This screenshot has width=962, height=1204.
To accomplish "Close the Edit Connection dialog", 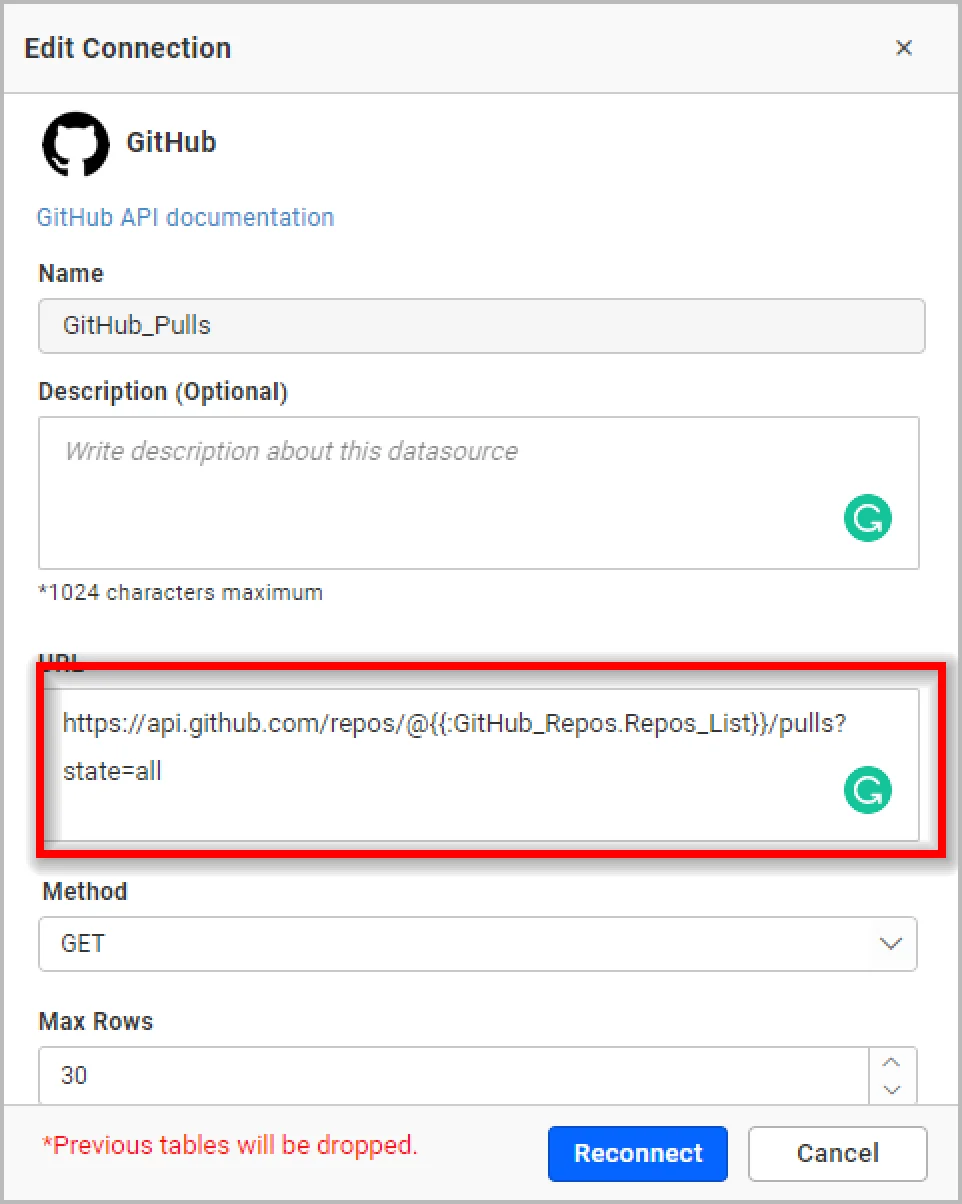I will pyautogui.click(x=903, y=48).
